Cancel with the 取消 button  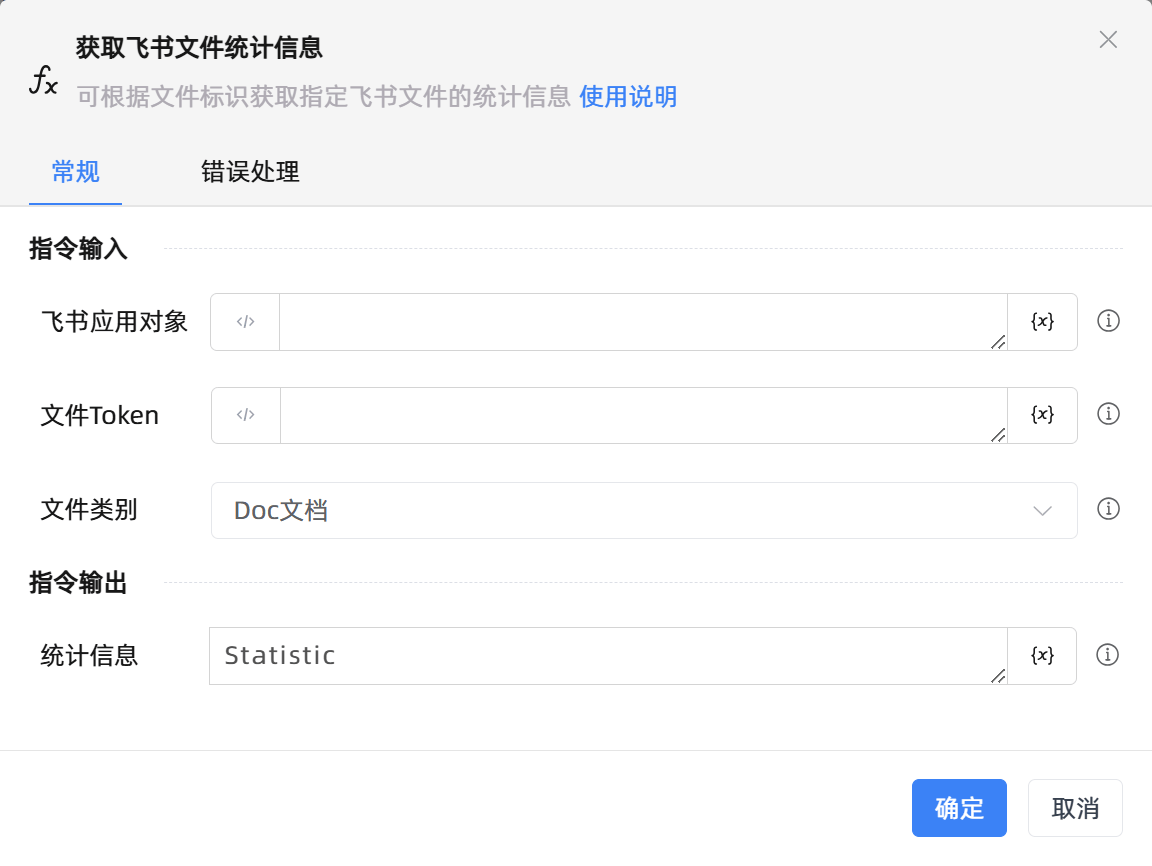click(1075, 808)
